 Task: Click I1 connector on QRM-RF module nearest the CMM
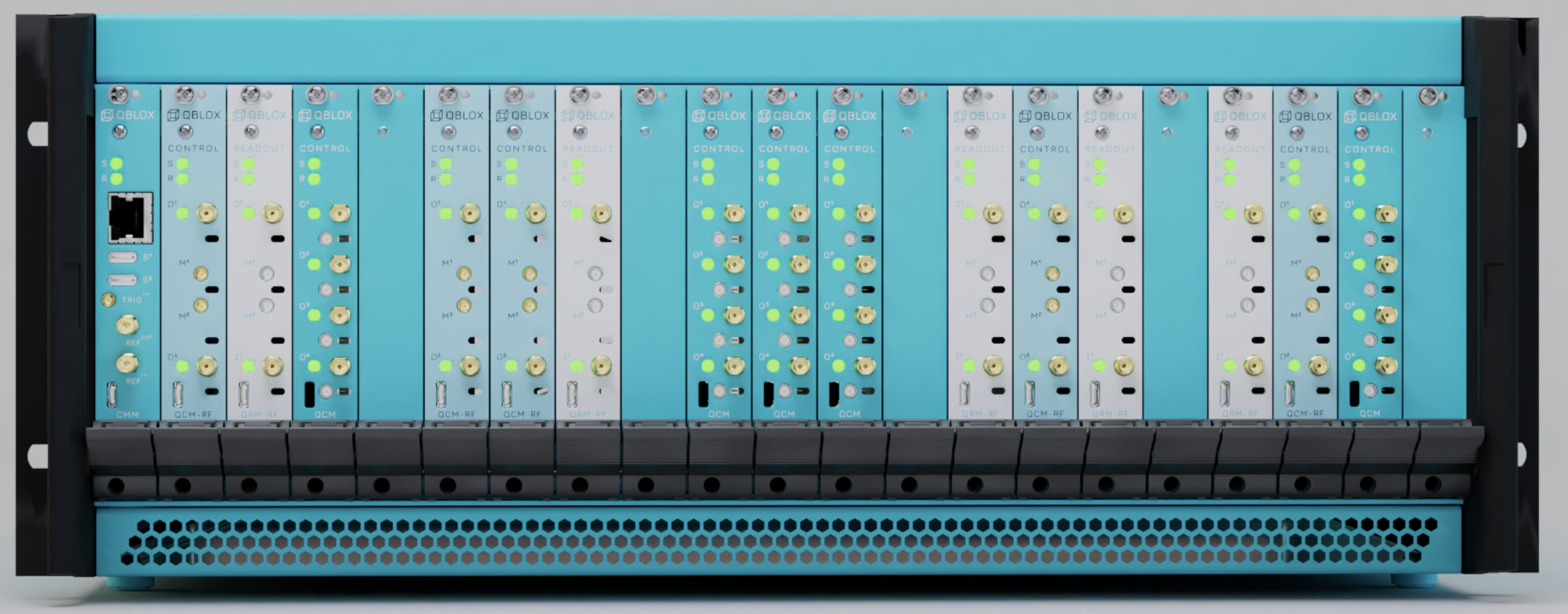click(272, 365)
